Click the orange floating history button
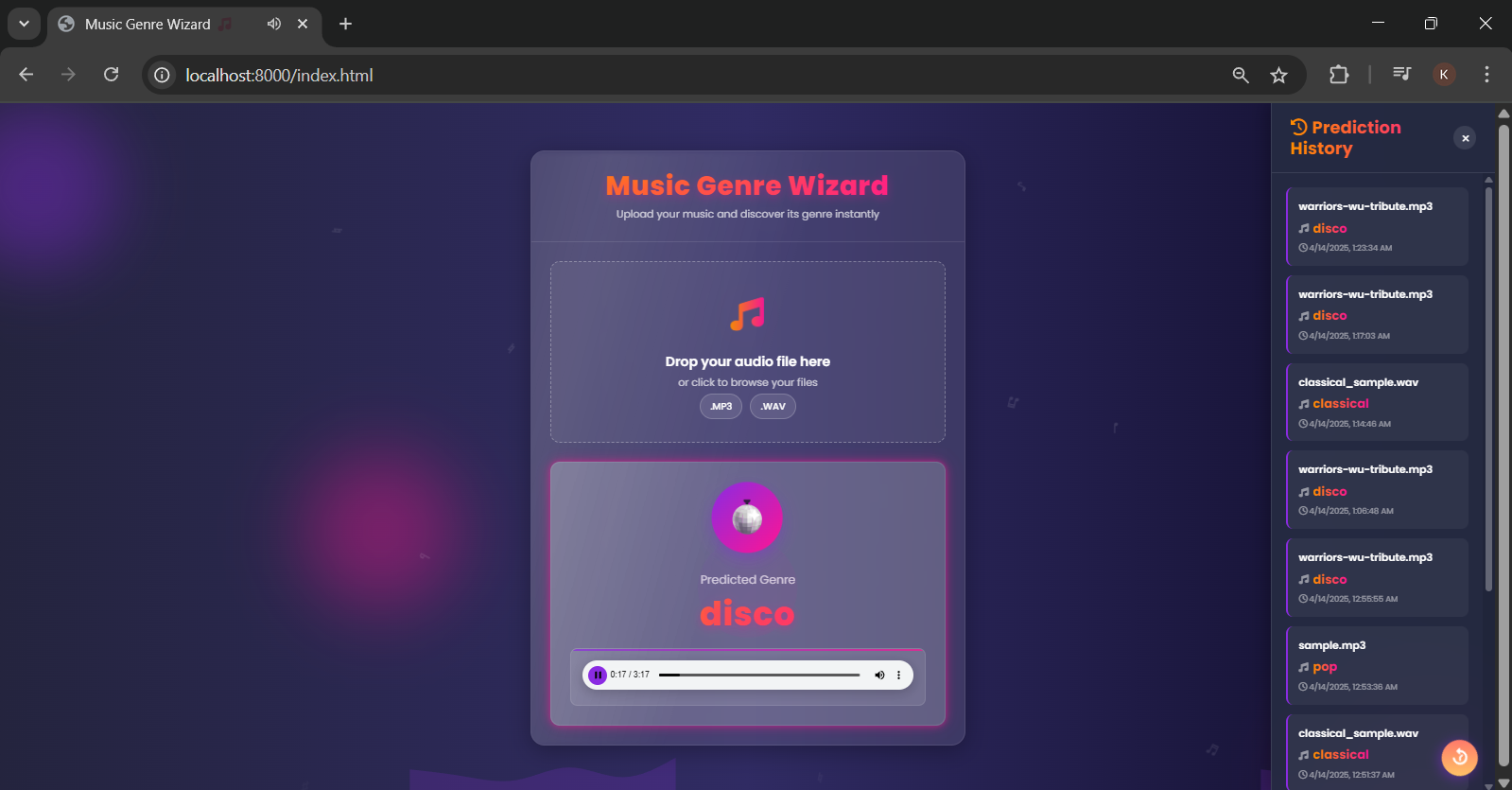Image resolution: width=1512 pixels, height=790 pixels. tap(1459, 757)
